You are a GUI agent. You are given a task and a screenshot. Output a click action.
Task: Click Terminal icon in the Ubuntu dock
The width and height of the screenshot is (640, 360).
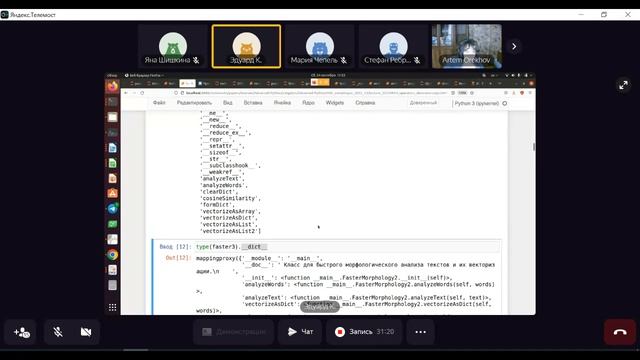tap(112, 102)
